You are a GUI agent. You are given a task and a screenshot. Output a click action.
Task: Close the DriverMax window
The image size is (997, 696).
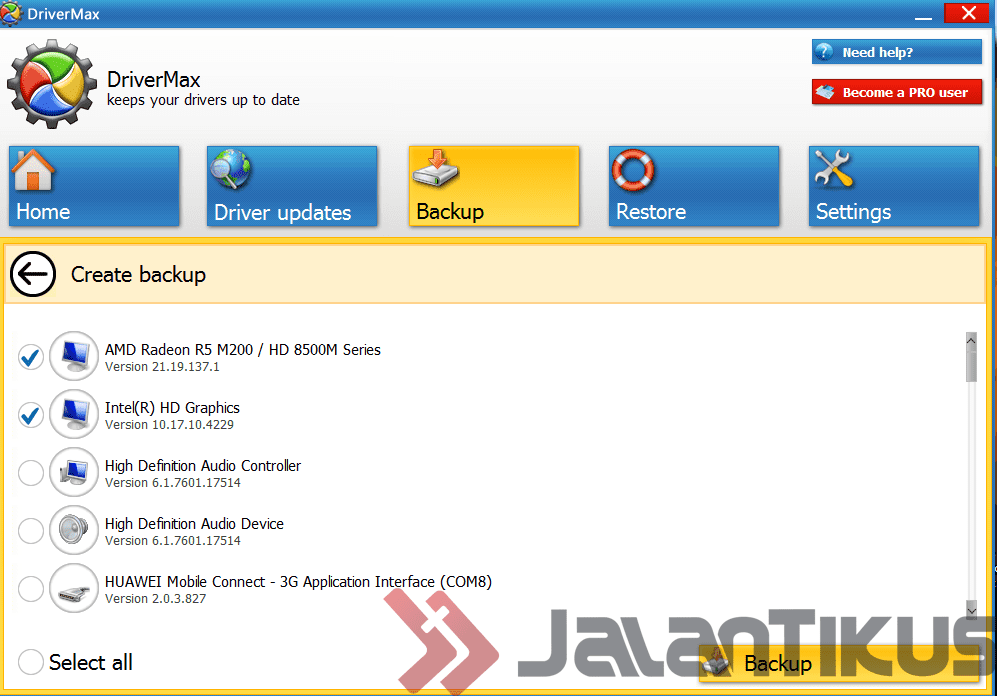click(968, 13)
